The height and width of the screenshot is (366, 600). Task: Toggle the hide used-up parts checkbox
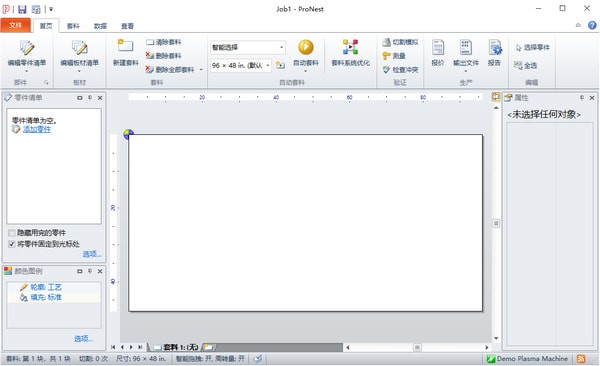point(12,233)
